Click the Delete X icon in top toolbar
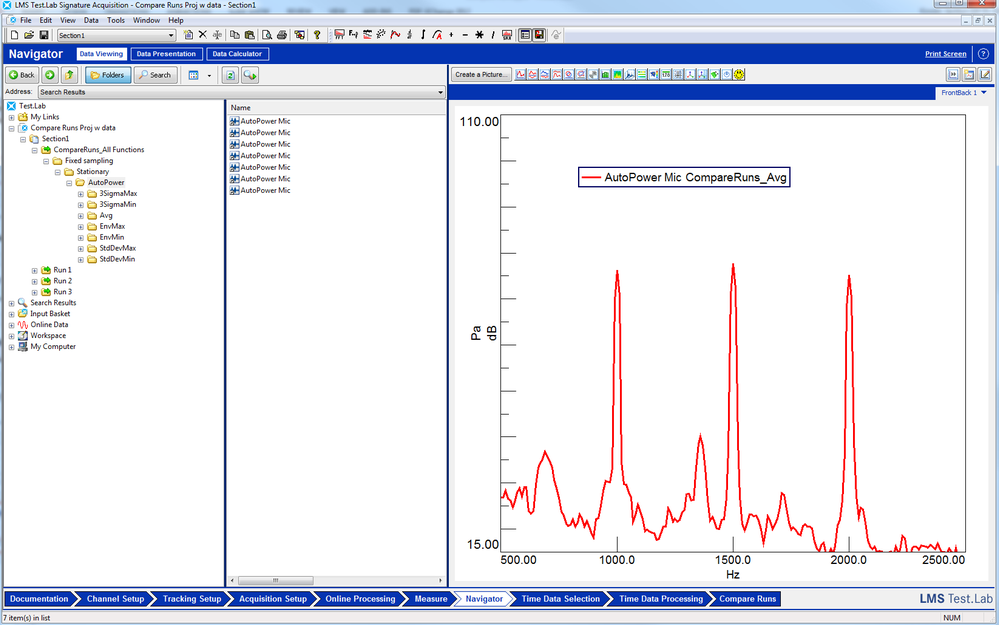This screenshot has width=999, height=625. 203,35
